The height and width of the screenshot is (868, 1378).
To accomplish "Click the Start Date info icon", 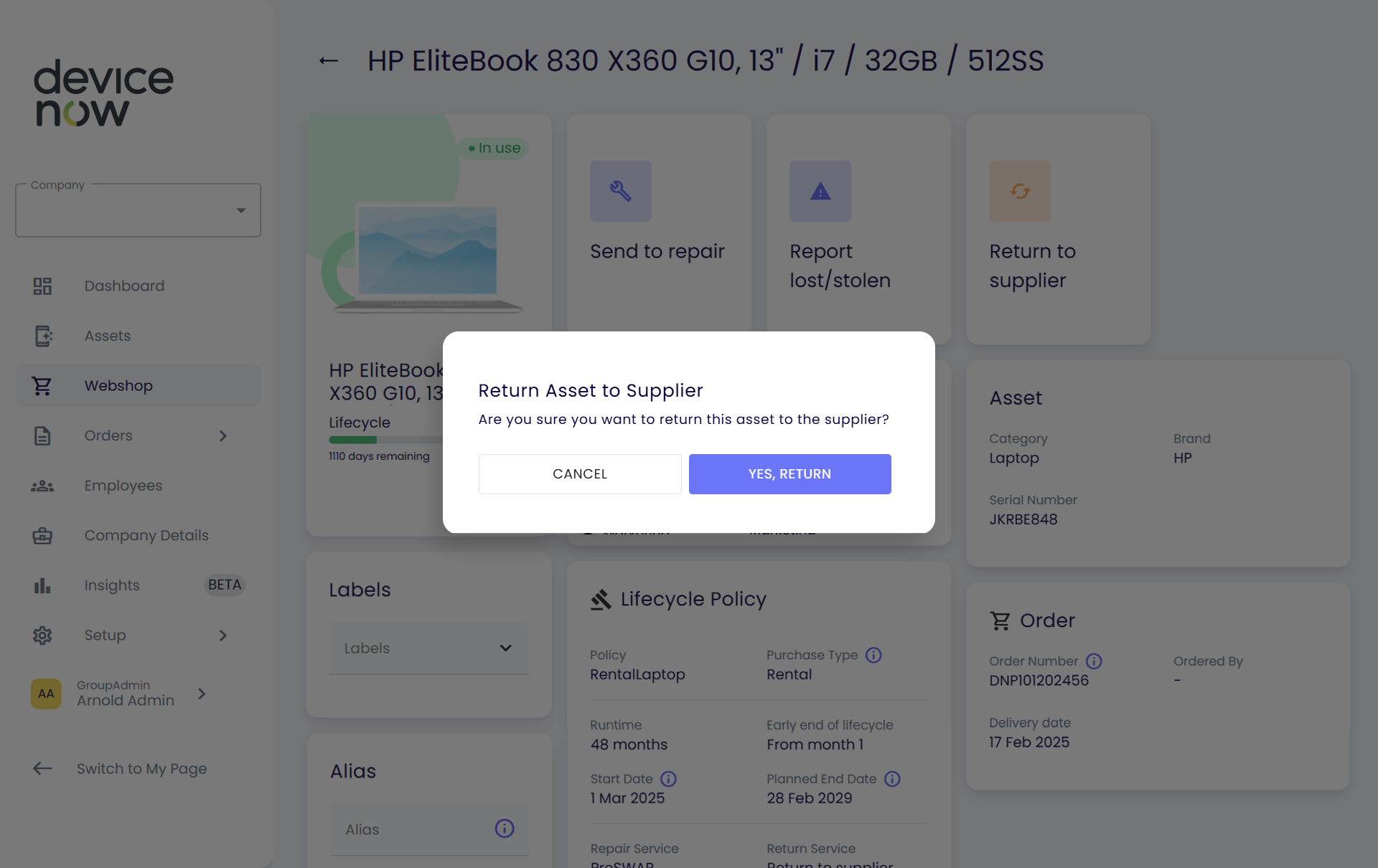I will coord(668,779).
